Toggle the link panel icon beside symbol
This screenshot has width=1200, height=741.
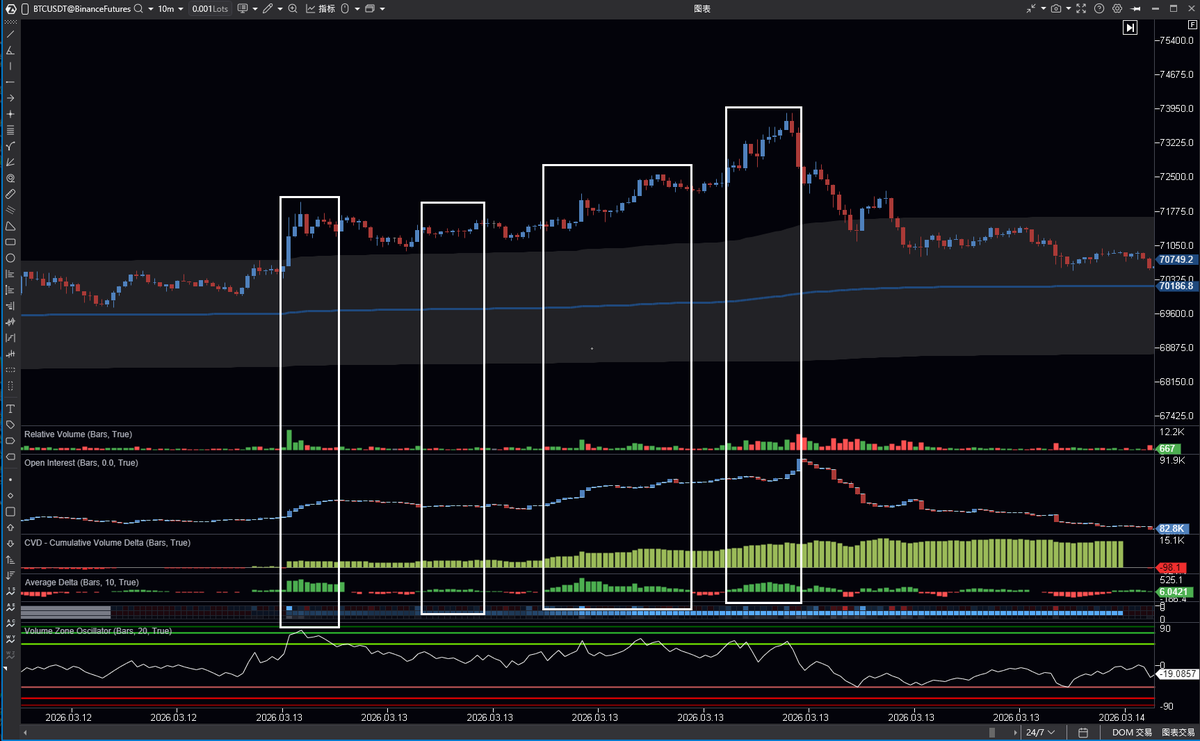pos(25,8)
